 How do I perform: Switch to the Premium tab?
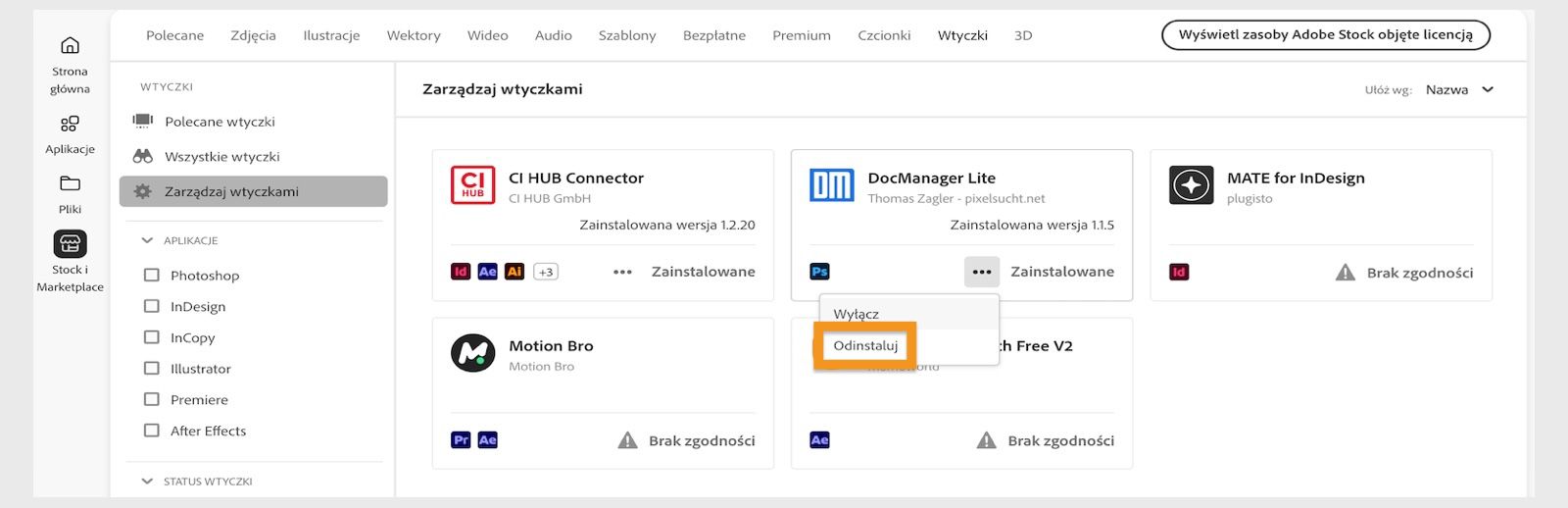[x=802, y=35]
